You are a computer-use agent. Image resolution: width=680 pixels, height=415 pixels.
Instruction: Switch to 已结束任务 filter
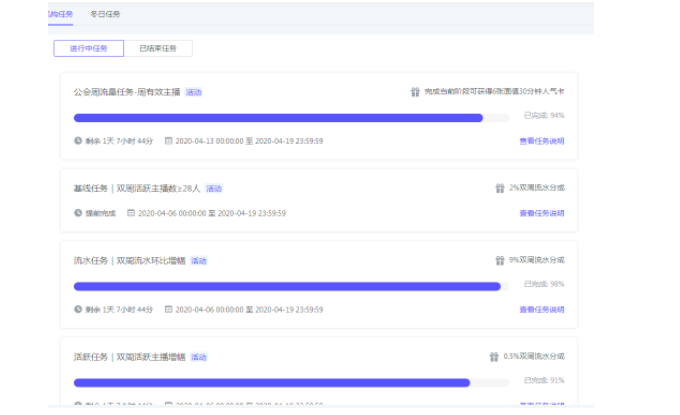tap(158, 48)
